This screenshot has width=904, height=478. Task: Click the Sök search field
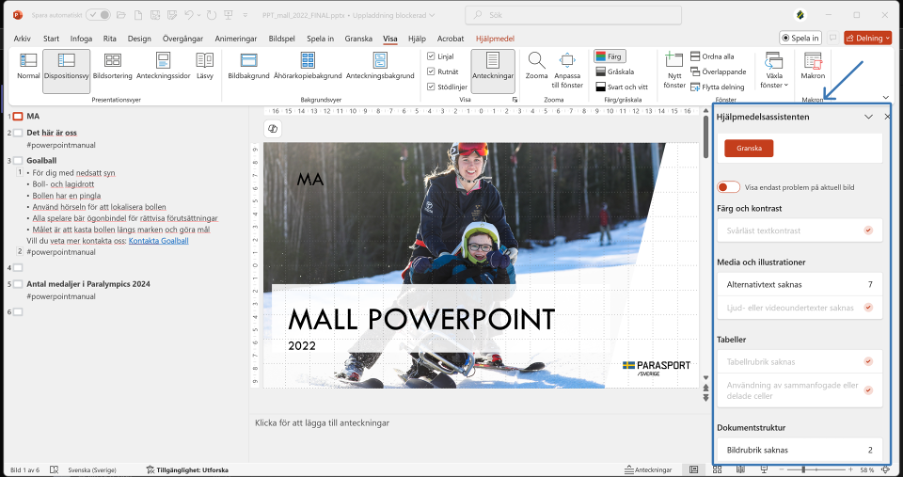click(573, 15)
